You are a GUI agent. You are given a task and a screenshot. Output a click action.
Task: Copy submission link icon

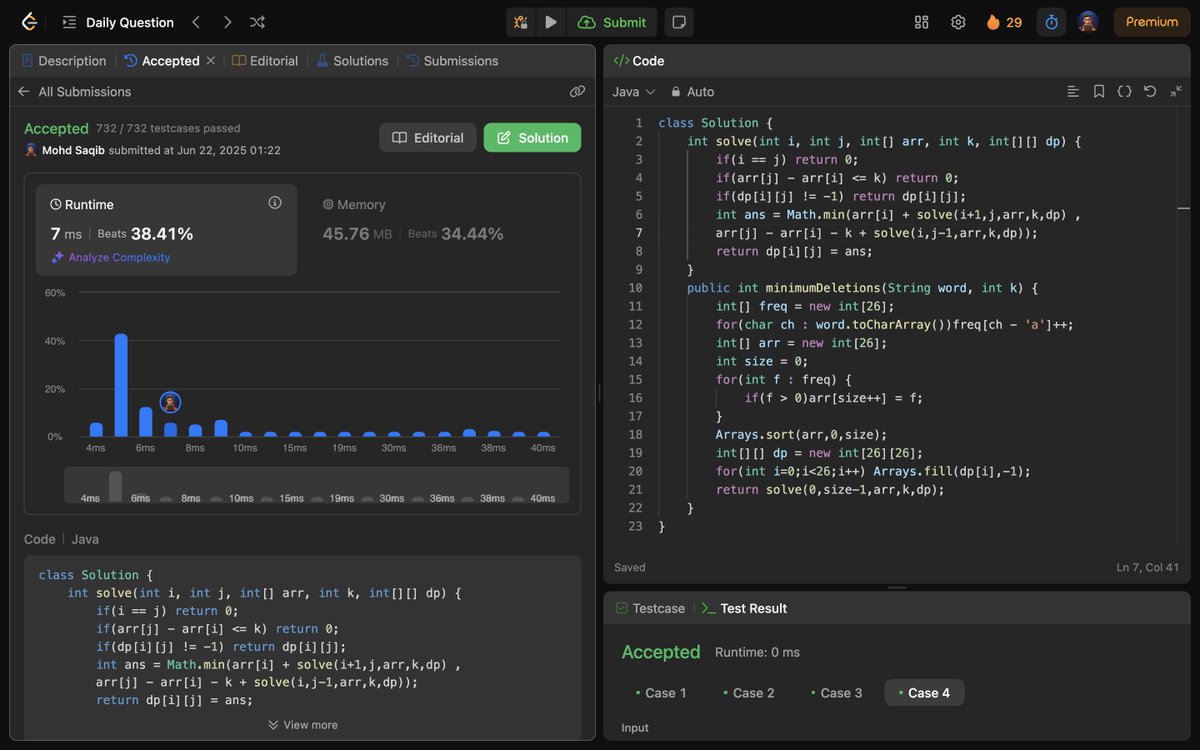577,92
